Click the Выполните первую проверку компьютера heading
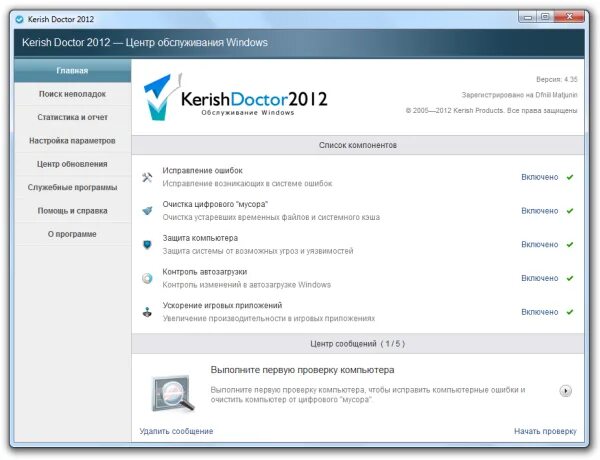Viewport: 600px width, 460px height. (302, 370)
